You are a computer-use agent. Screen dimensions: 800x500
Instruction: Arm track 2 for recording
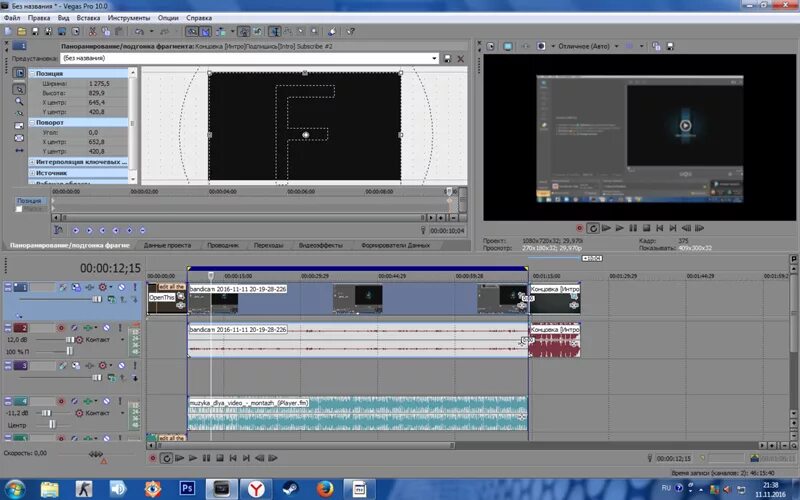point(61,328)
